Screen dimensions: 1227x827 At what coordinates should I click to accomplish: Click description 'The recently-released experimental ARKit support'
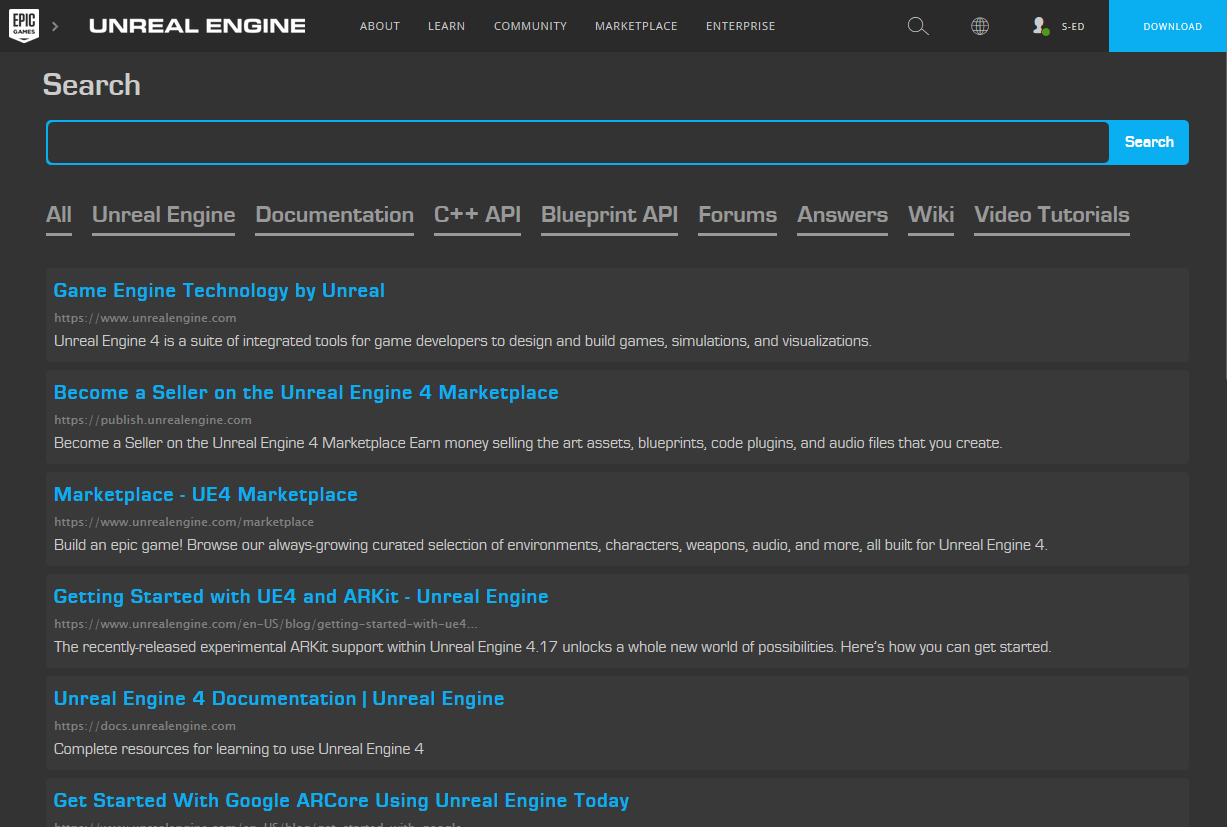[553, 647]
